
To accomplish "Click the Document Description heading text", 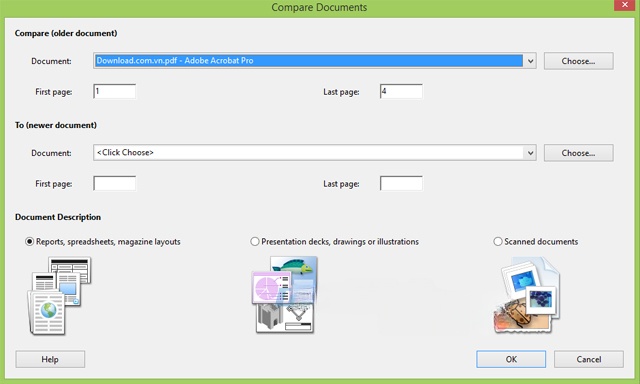I will coord(58,217).
